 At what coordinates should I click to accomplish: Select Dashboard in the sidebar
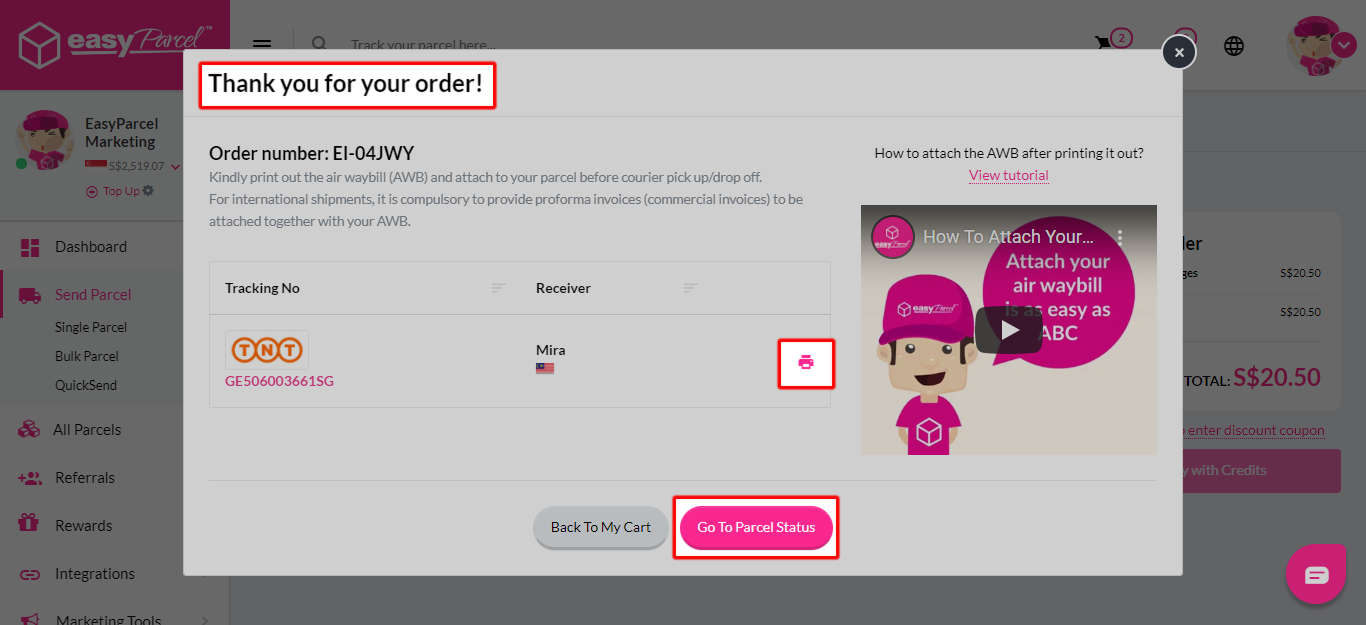tap(91, 247)
